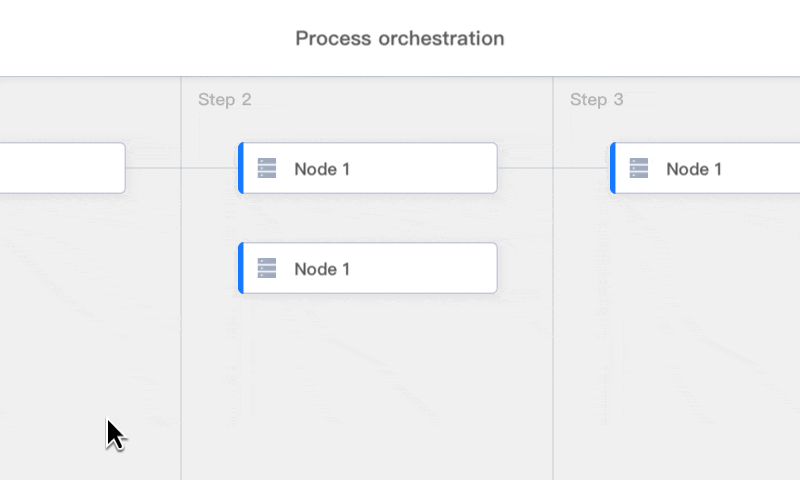Click the blue left bar of Step 2's top node
Image resolution: width=800 pixels, height=480 pixels.
coord(241,168)
